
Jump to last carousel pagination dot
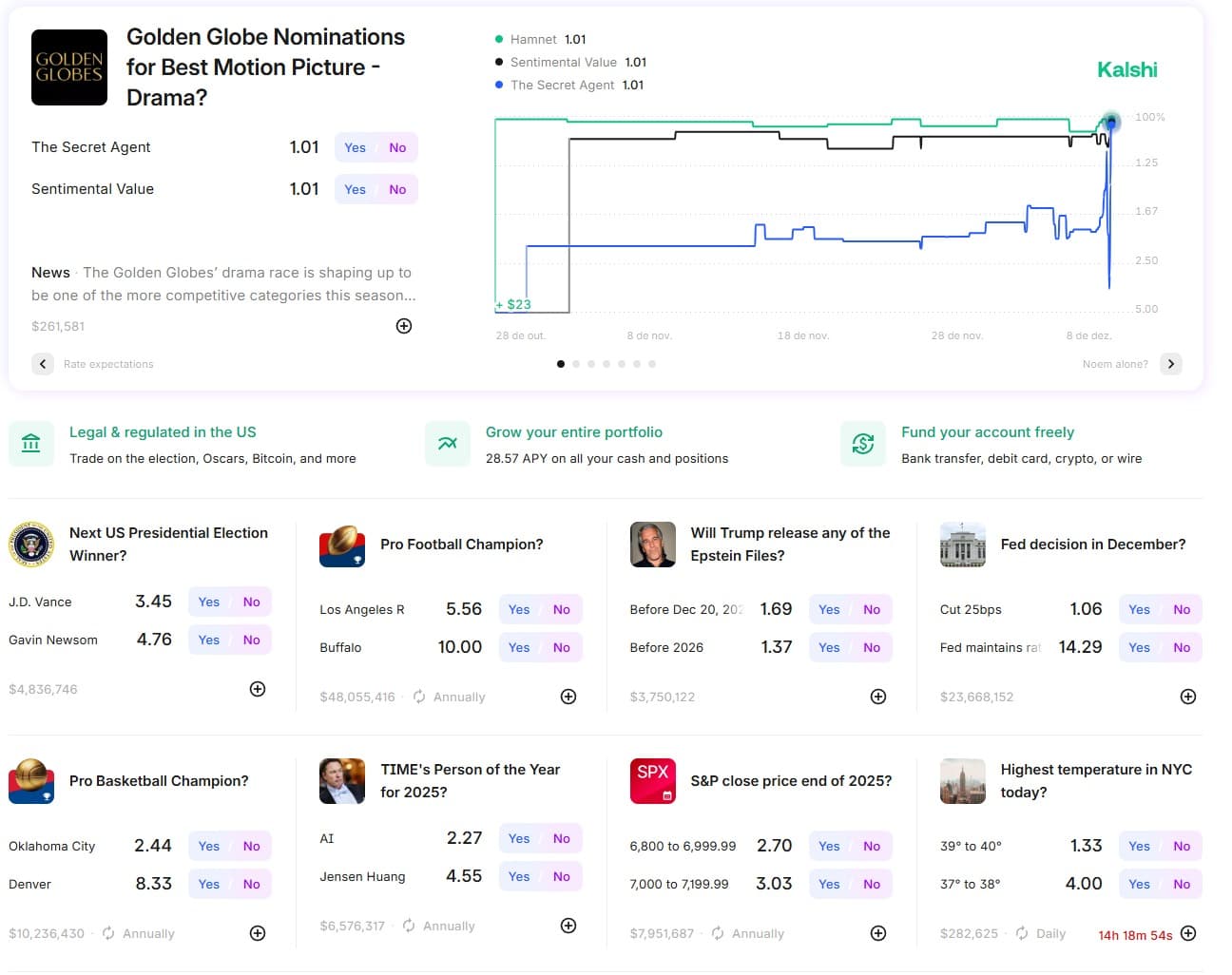click(x=652, y=364)
